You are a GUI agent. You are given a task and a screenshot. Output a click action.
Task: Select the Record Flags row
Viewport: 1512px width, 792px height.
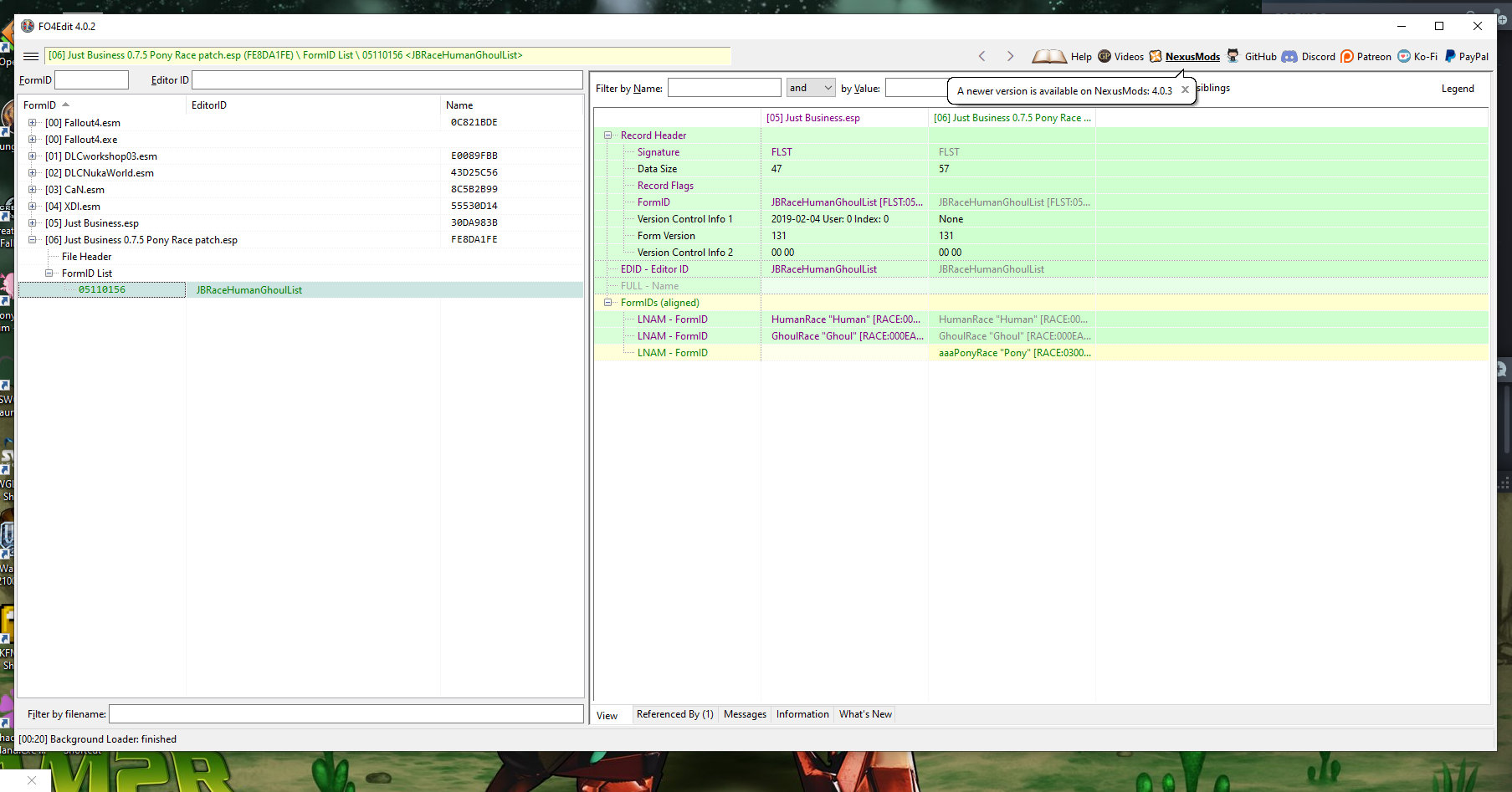point(1041,185)
